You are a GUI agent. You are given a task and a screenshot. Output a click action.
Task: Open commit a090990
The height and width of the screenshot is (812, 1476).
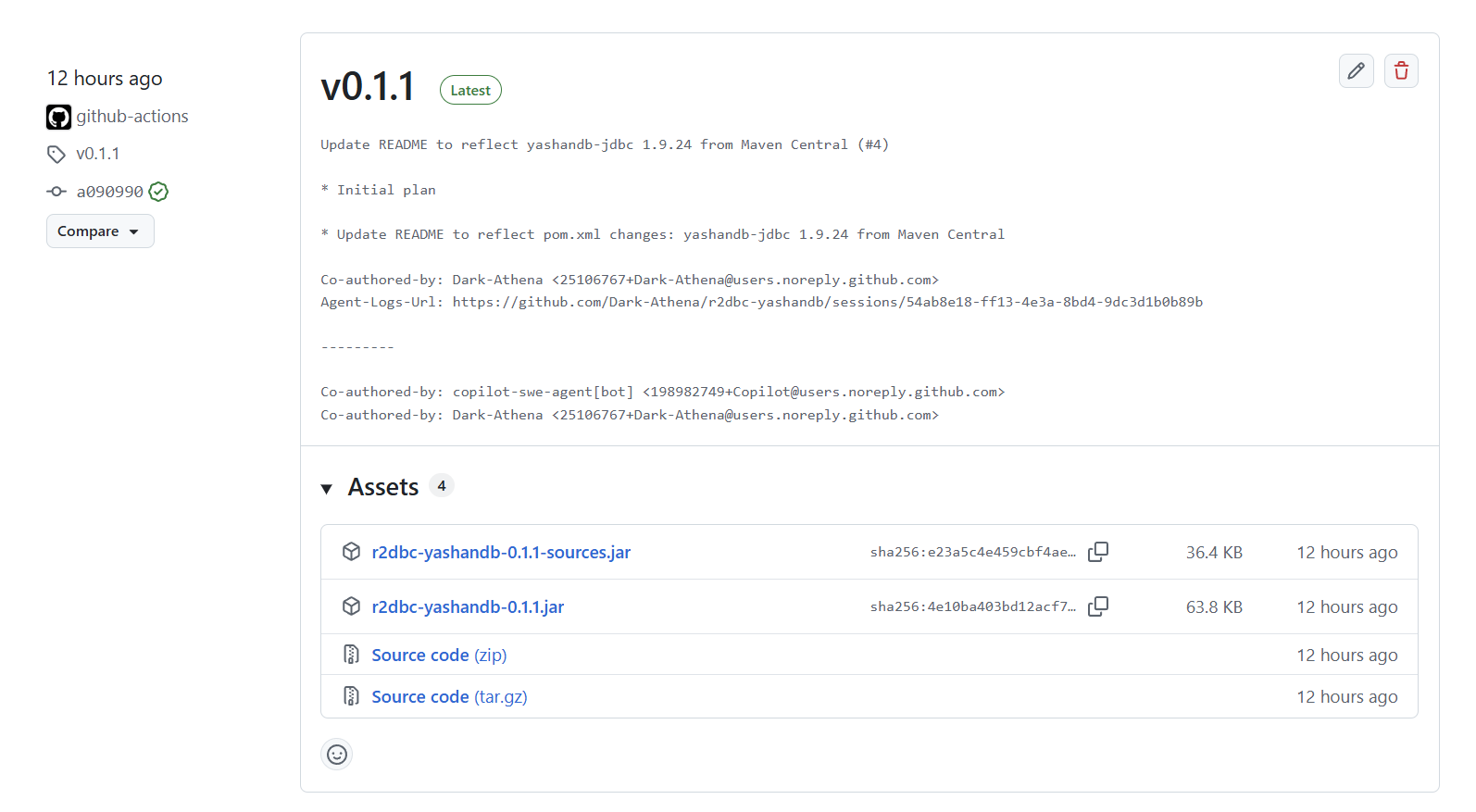109,192
